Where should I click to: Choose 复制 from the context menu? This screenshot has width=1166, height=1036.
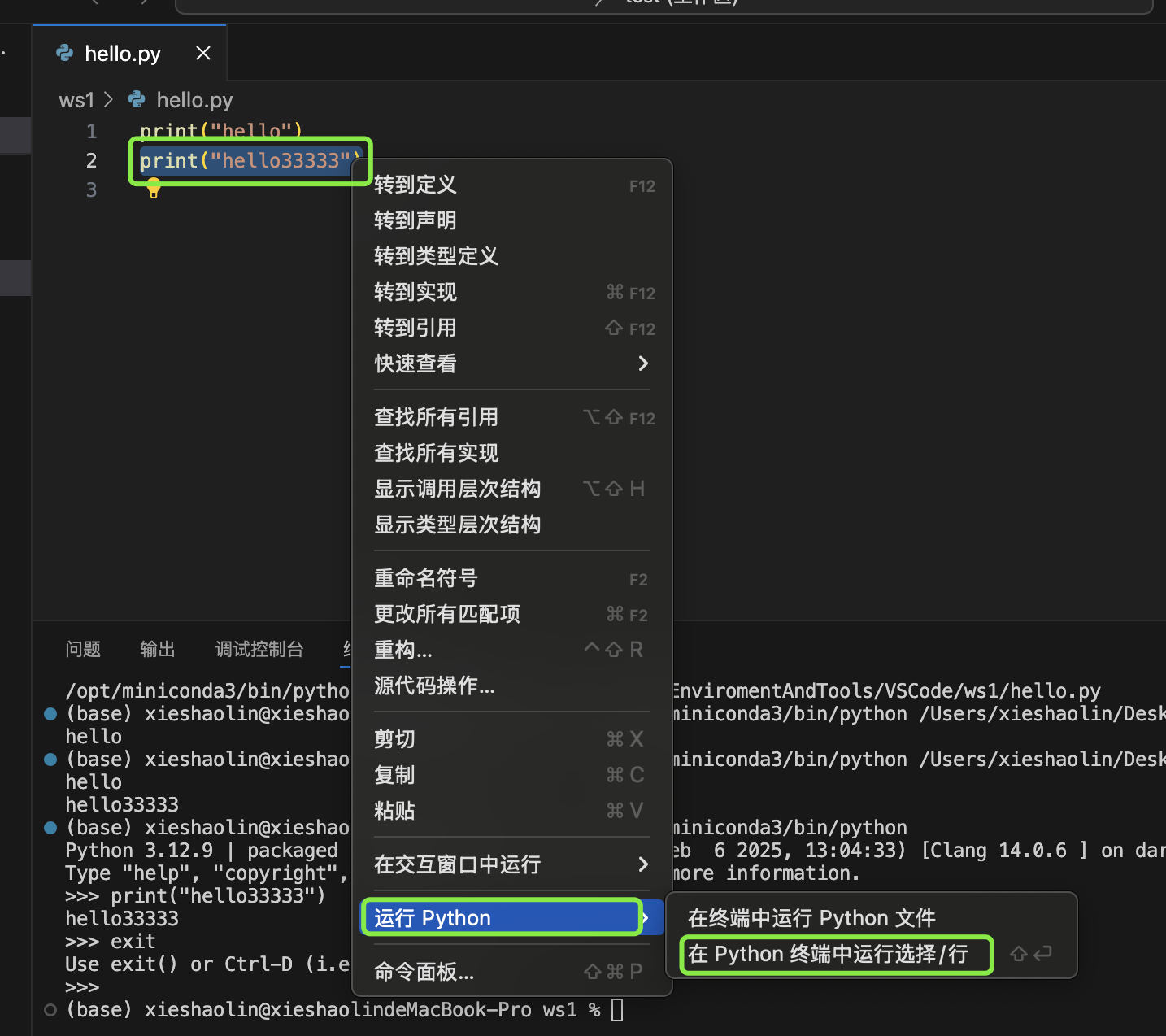[514, 775]
